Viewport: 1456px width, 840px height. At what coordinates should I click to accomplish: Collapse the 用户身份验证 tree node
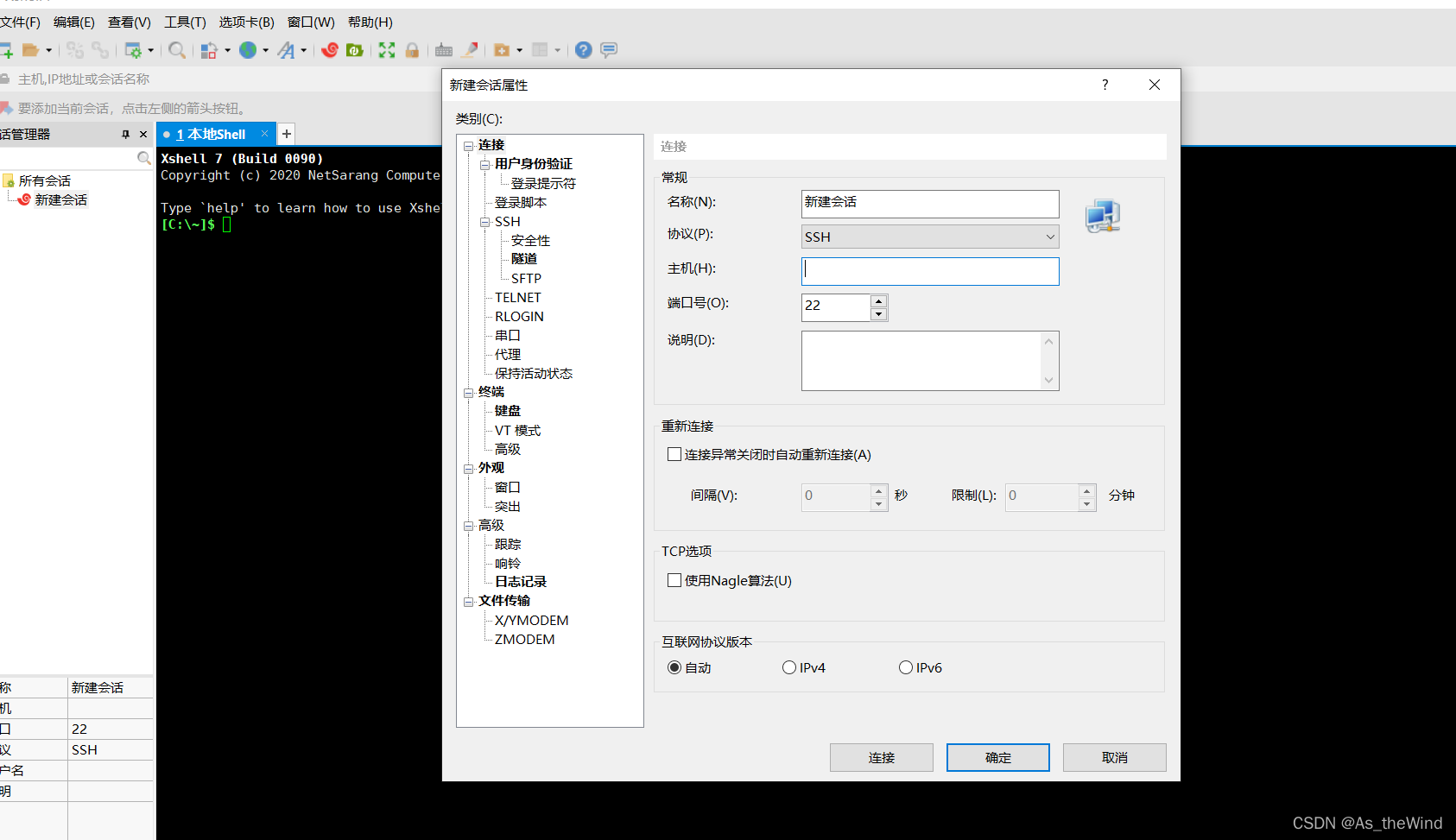[485, 164]
